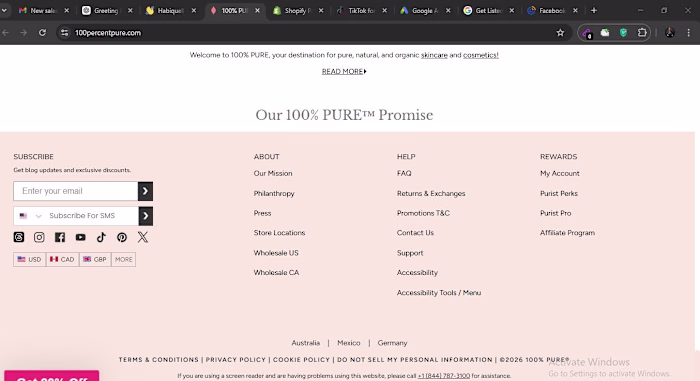Switch to the Greeting tab
This screenshot has height=381, width=700.
pos(106,10)
